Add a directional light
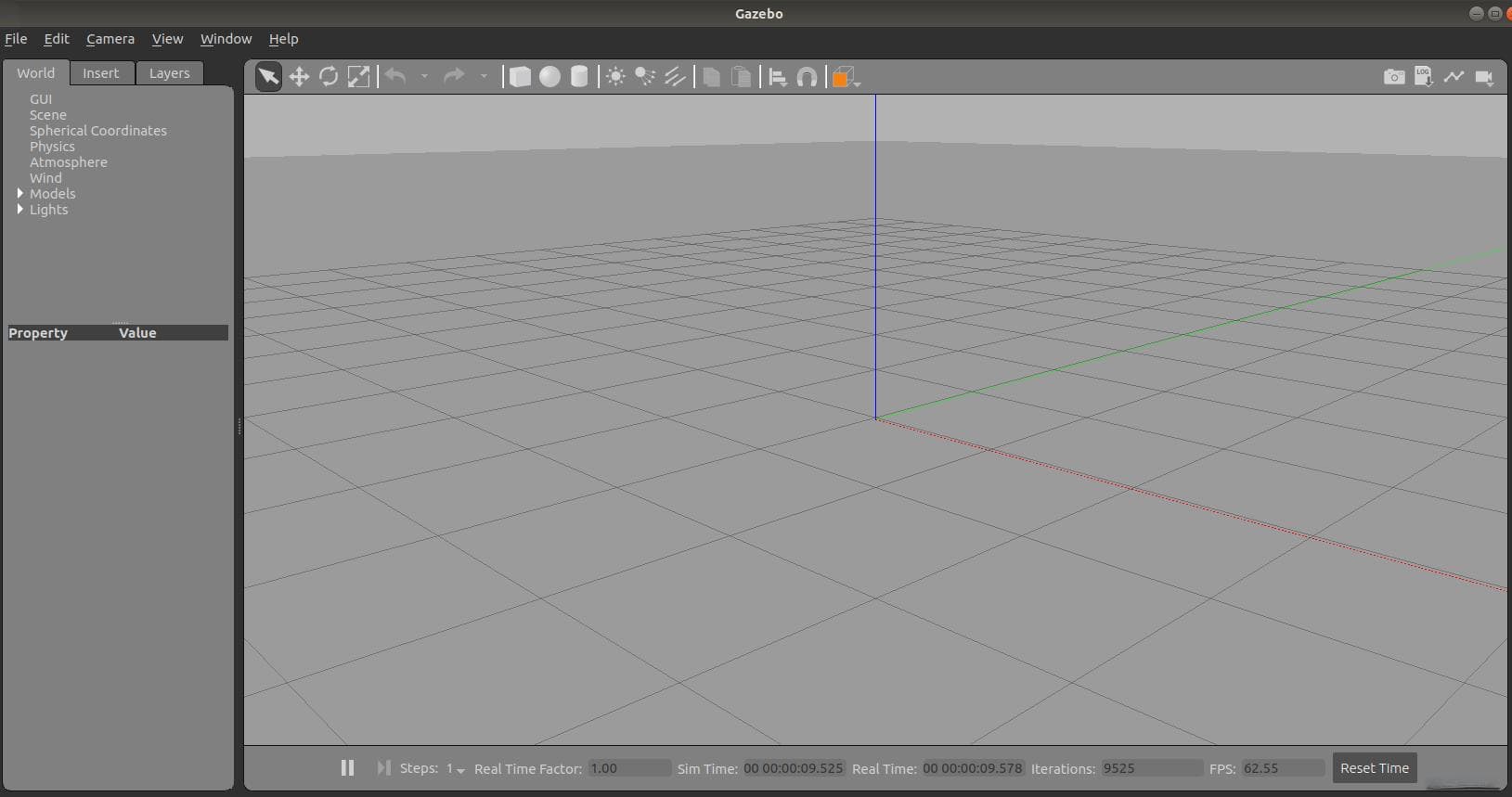The height and width of the screenshot is (797, 1512). pyautogui.click(x=675, y=77)
